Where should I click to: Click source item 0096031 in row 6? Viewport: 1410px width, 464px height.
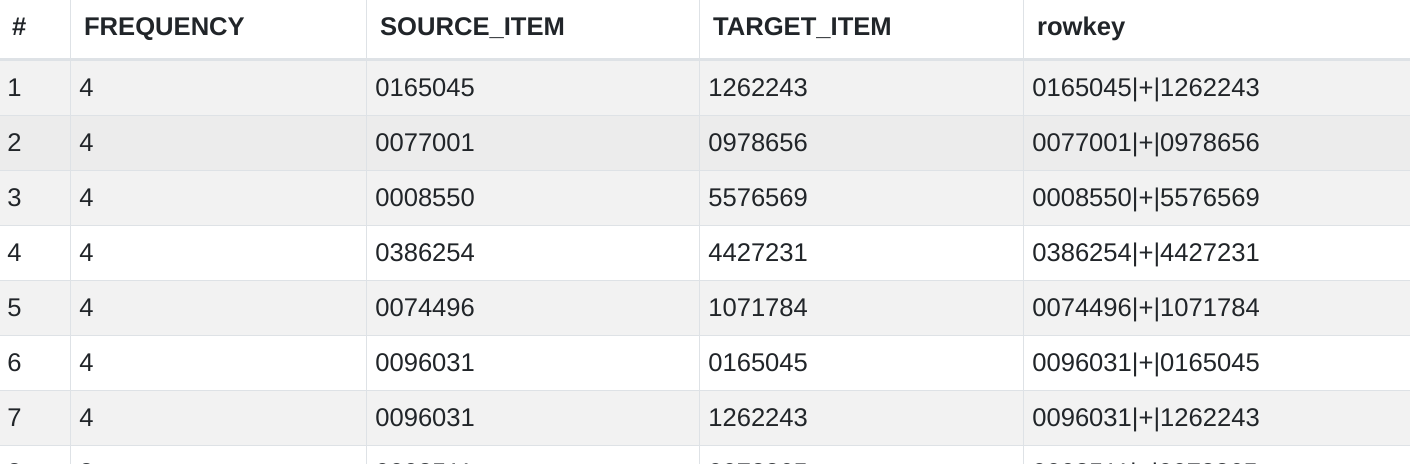click(x=425, y=363)
